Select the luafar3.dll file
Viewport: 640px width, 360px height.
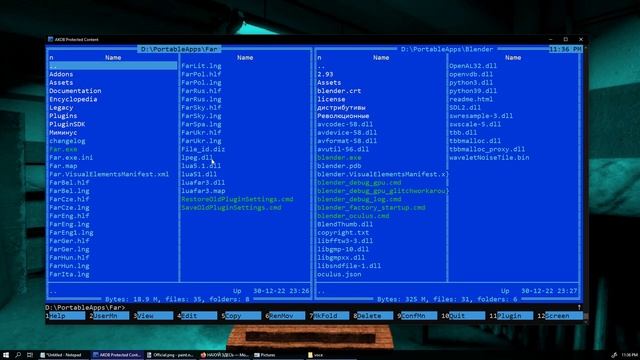click(203, 182)
